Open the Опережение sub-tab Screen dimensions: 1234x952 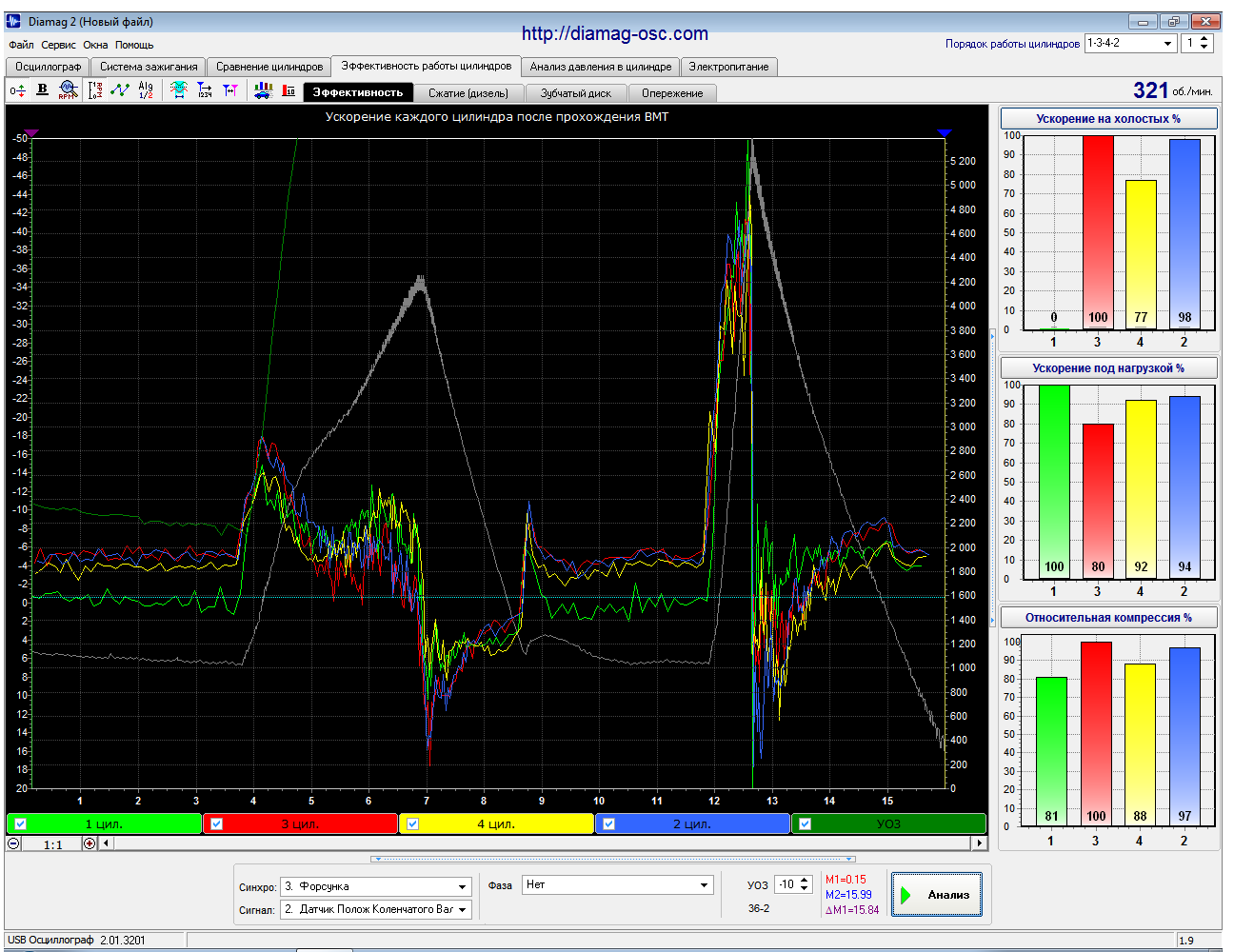click(x=672, y=93)
